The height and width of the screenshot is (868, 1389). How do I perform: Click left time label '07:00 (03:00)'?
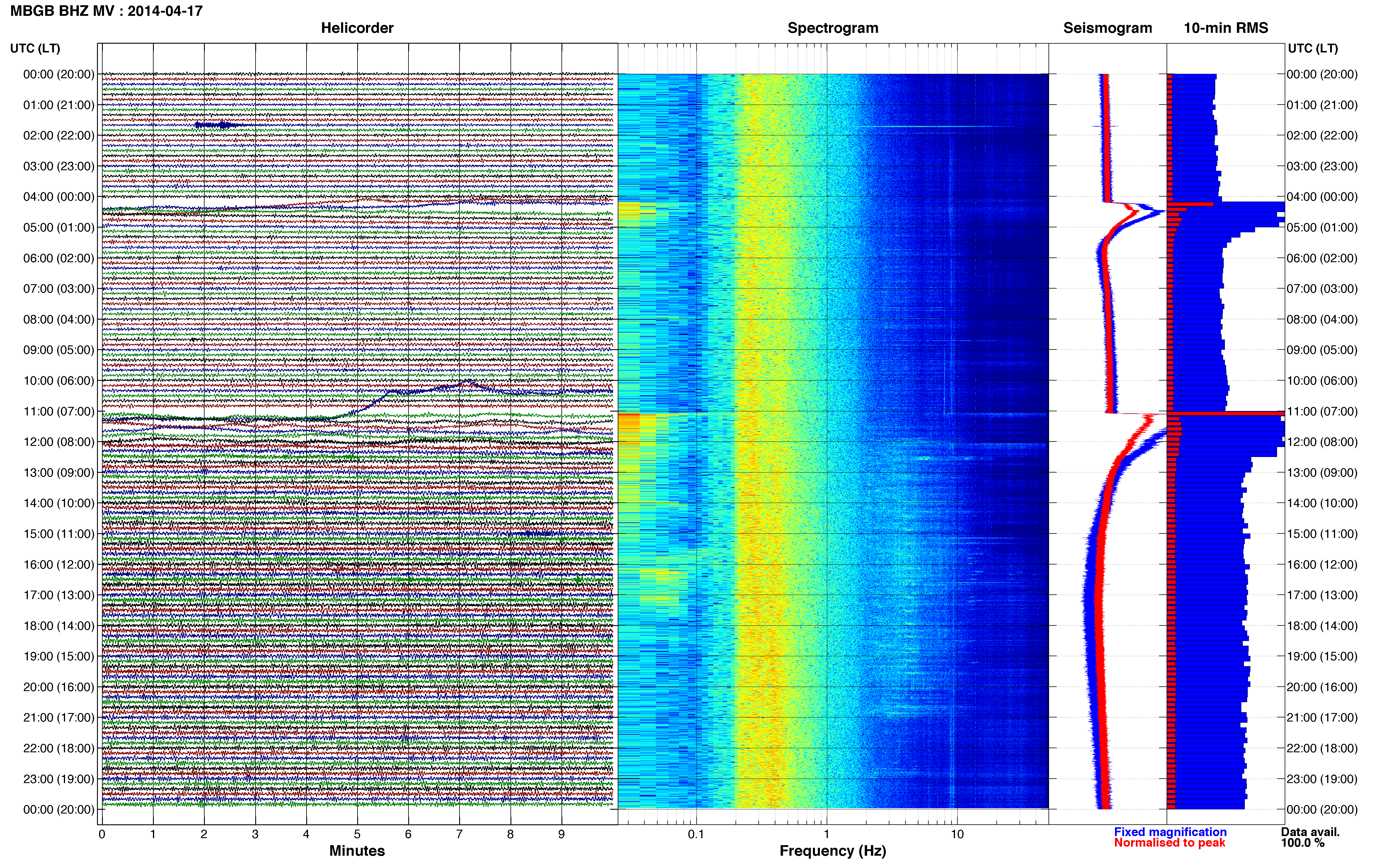(x=59, y=289)
